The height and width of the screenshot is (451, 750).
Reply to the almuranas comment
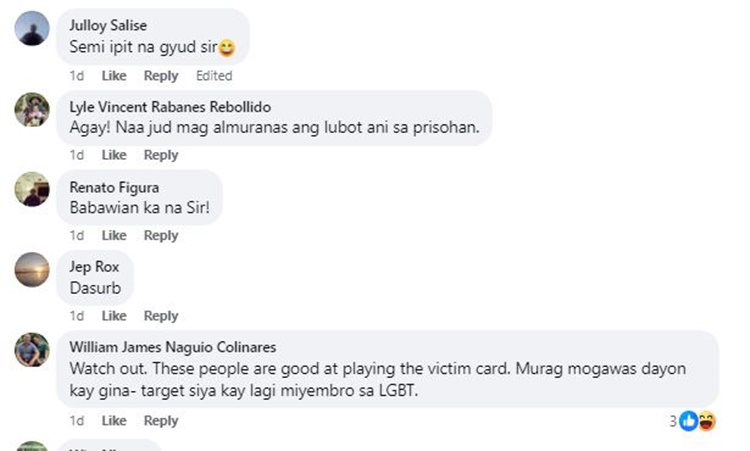pyautogui.click(x=161, y=155)
